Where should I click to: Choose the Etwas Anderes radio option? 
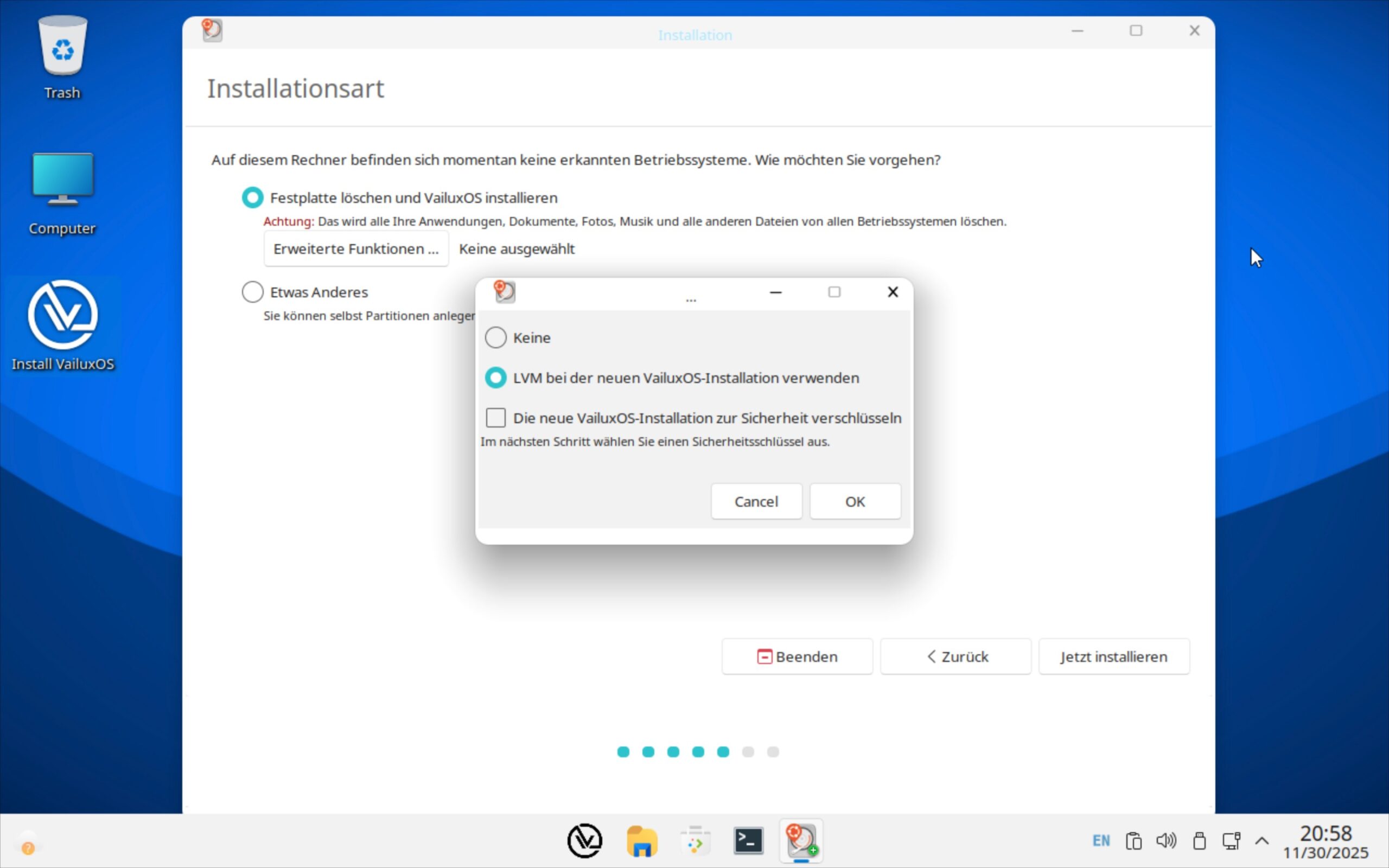click(252, 292)
